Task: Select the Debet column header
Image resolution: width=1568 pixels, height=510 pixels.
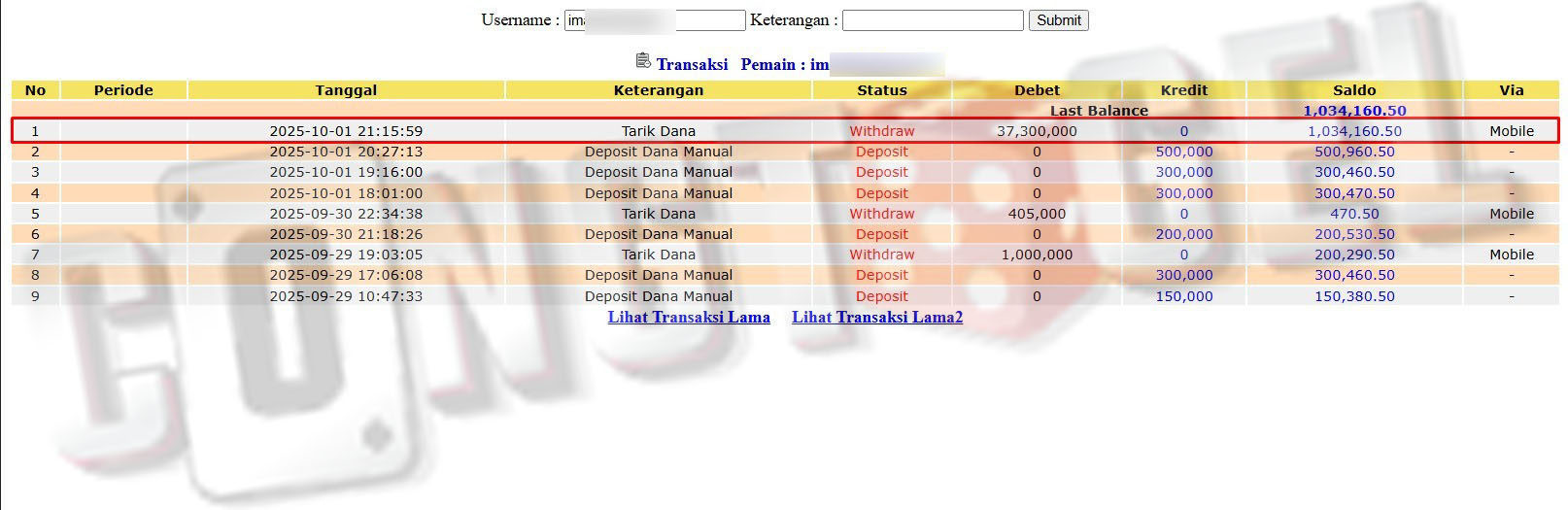Action: (x=1037, y=90)
